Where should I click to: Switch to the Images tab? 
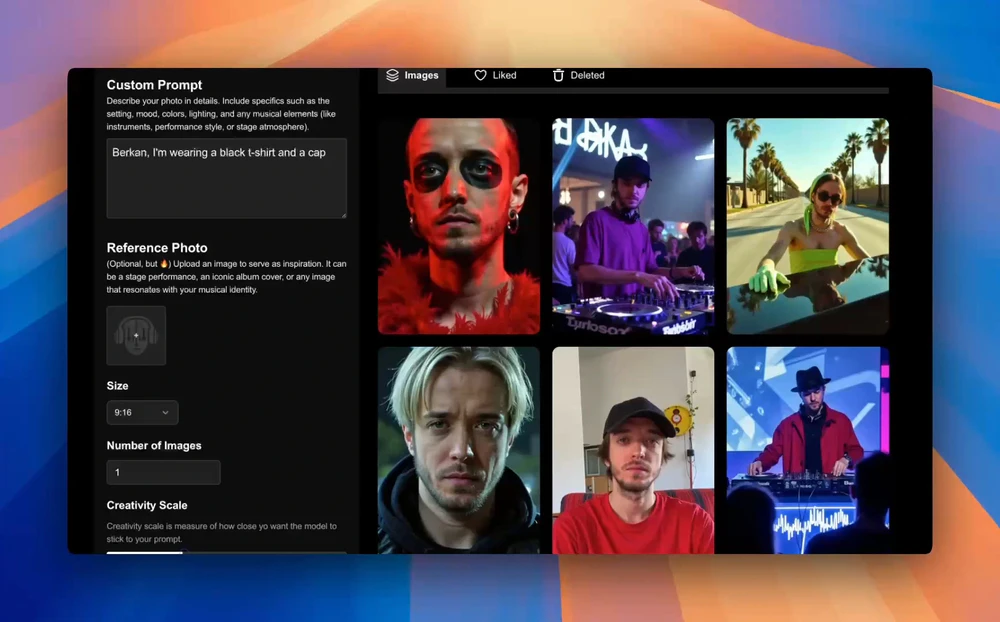pos(412,75)
